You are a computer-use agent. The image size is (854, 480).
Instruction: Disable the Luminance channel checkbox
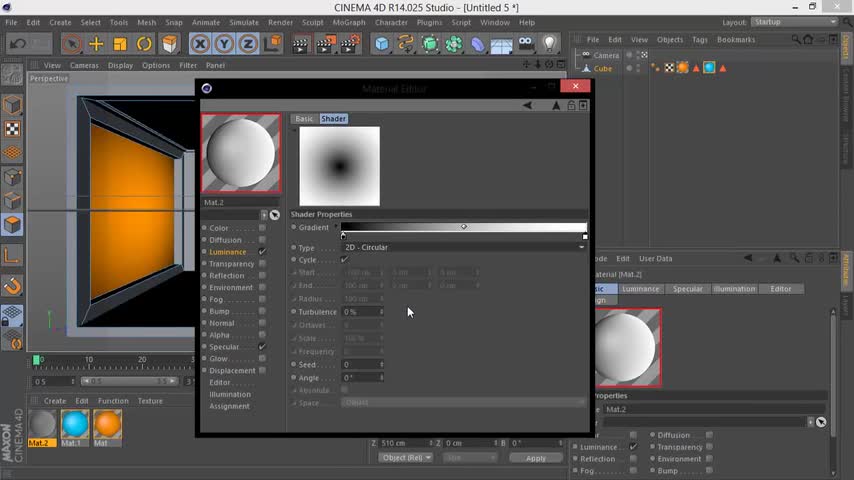tap(262, 252)
